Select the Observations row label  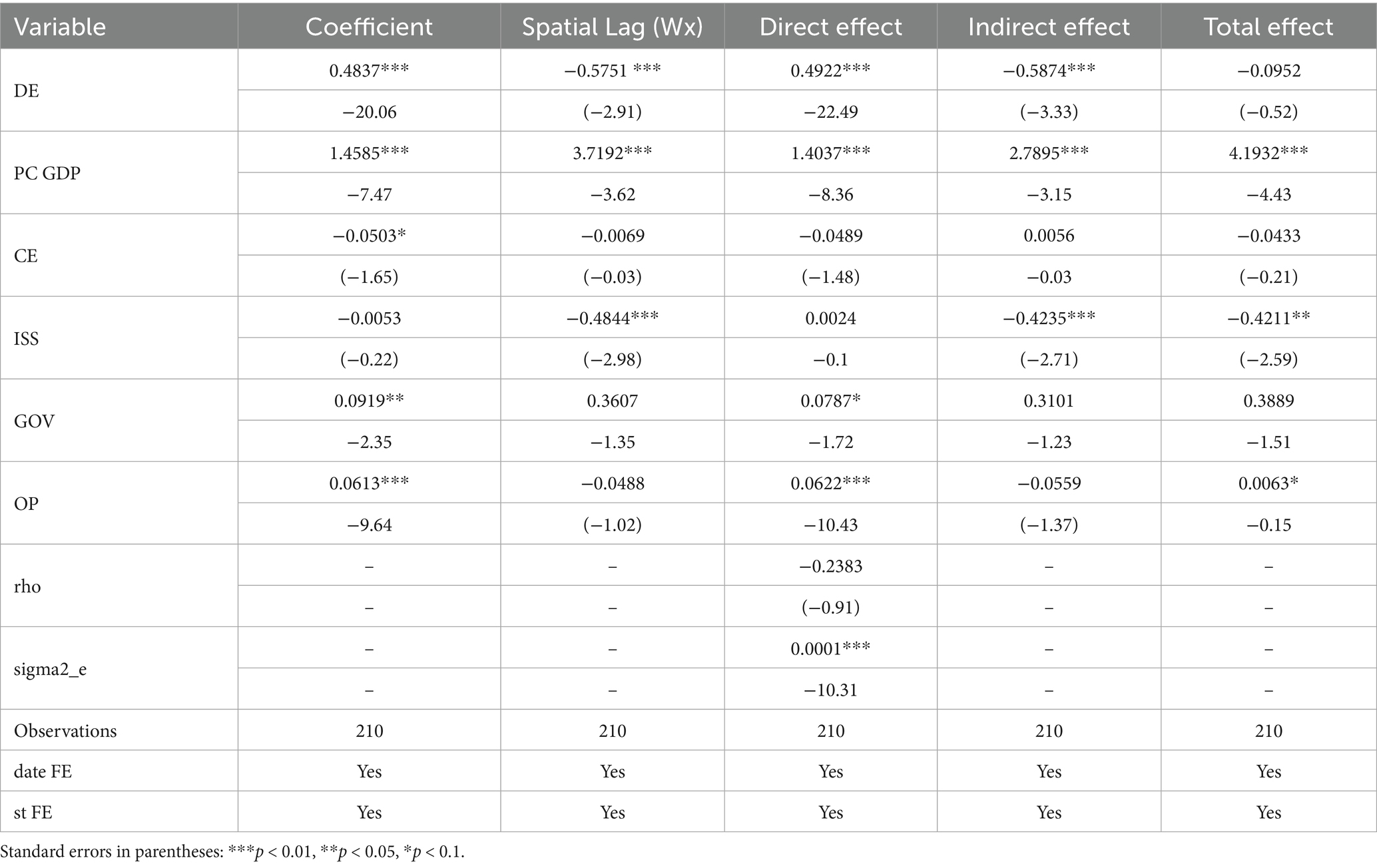pos(65,731)
